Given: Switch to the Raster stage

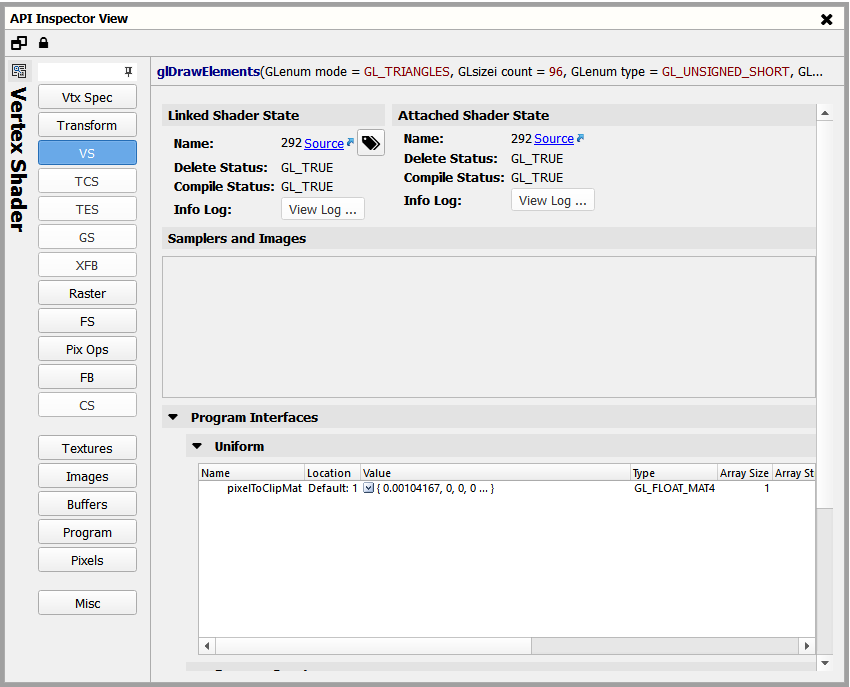Looking at the screenshot, I should (87, 293).
